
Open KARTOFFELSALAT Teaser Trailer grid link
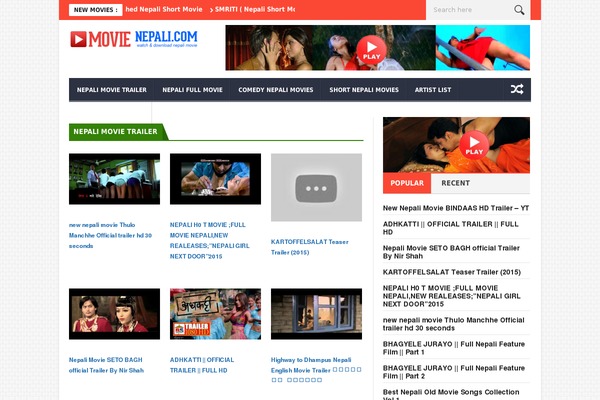click(x=310, y=247)
